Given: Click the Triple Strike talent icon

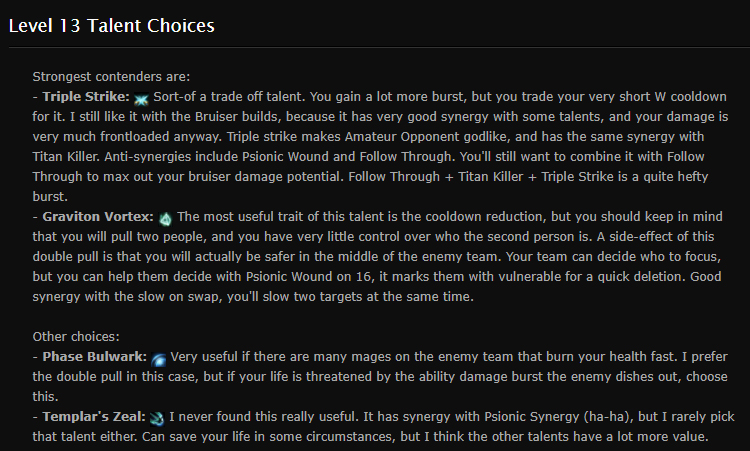Looking at the screenshot, I should click(x=141, y=99).
